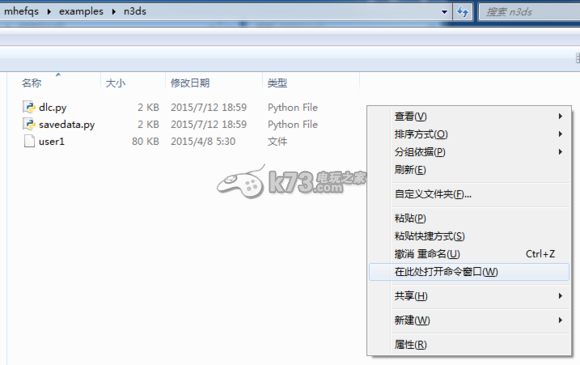Viewport: 580px width, 365px height.
Task: Click the mhefqs breadcrumb segment
Action: point(21,11)
